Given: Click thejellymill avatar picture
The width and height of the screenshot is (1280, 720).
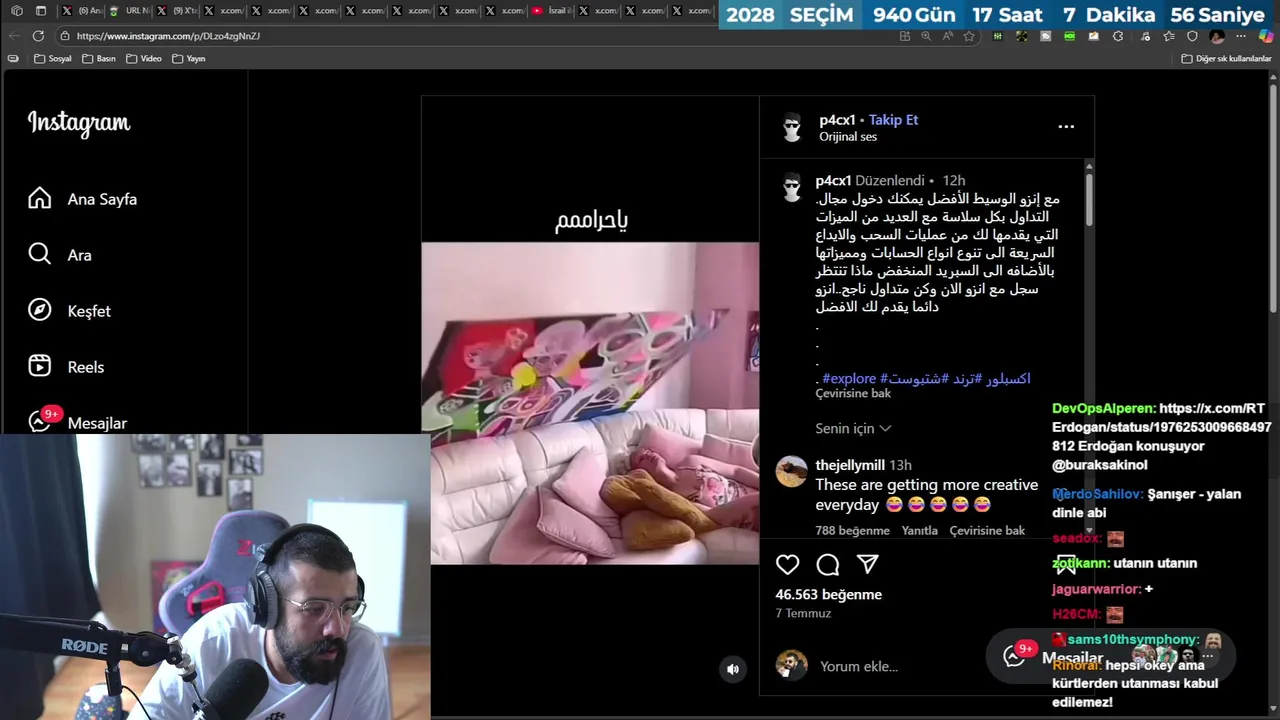Looking at the screenshot, I should coord(792,471).
